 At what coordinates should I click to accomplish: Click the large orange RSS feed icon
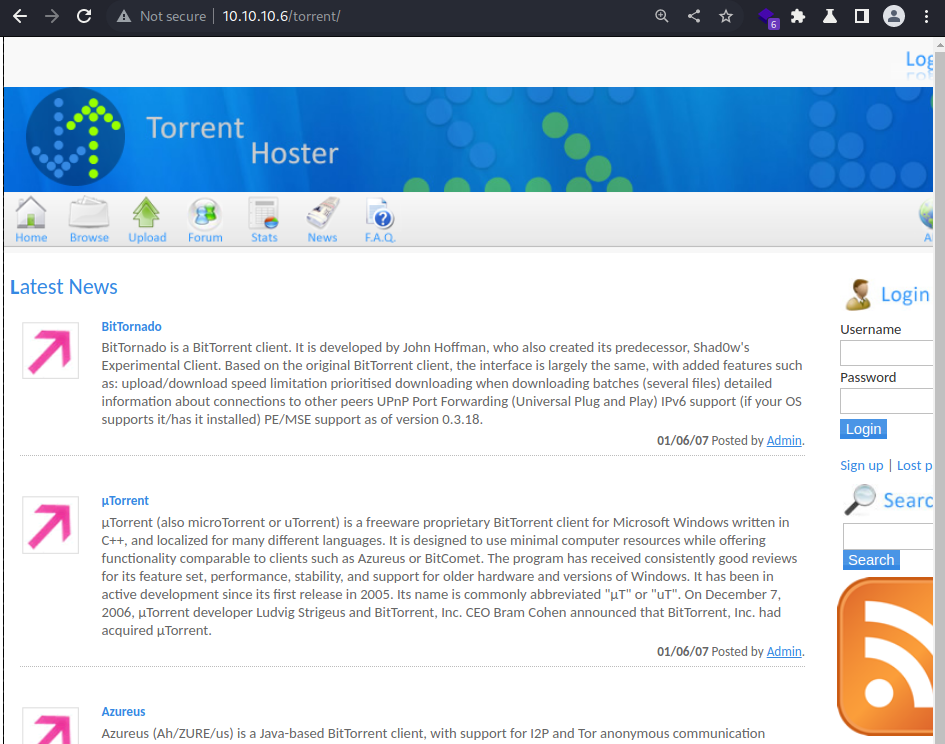(885, 656)
